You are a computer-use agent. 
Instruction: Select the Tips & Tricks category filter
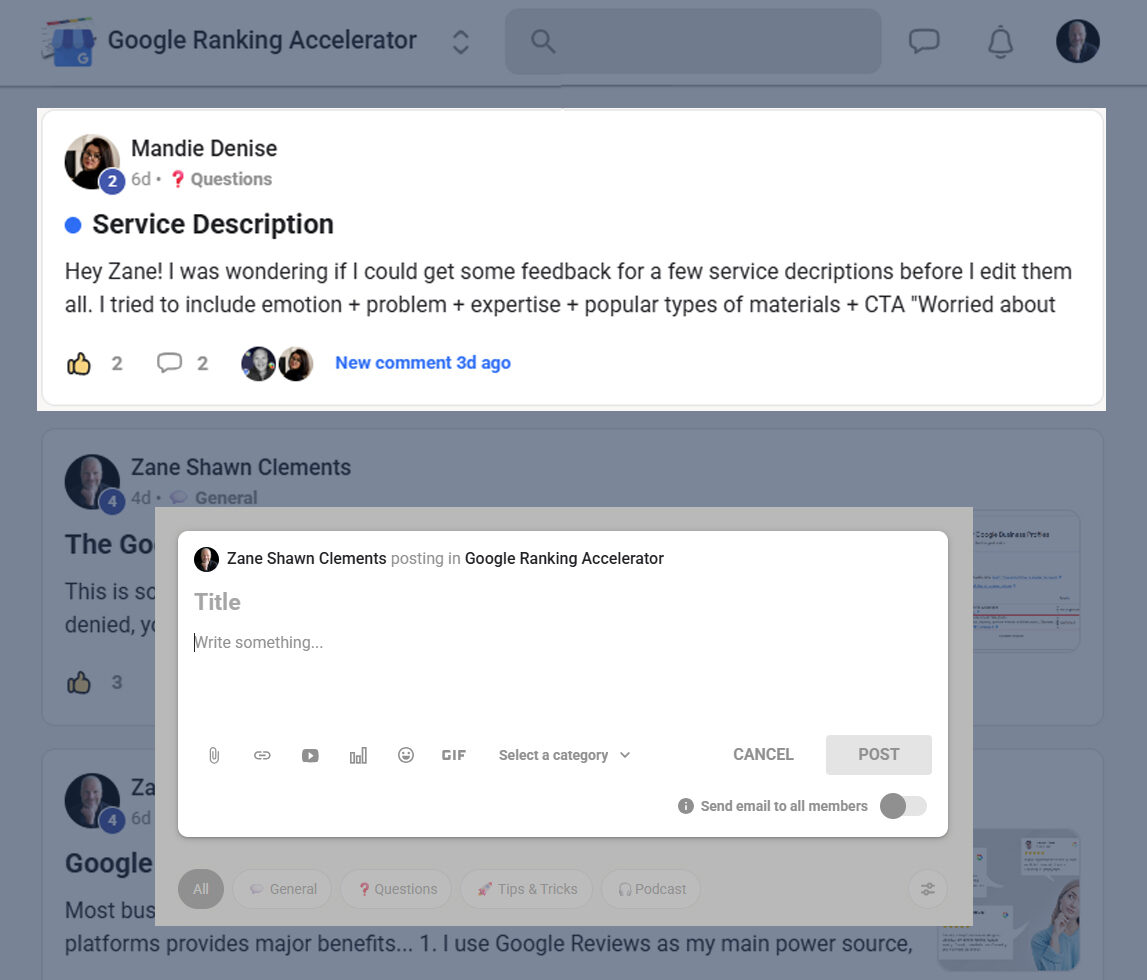point(526,889)
